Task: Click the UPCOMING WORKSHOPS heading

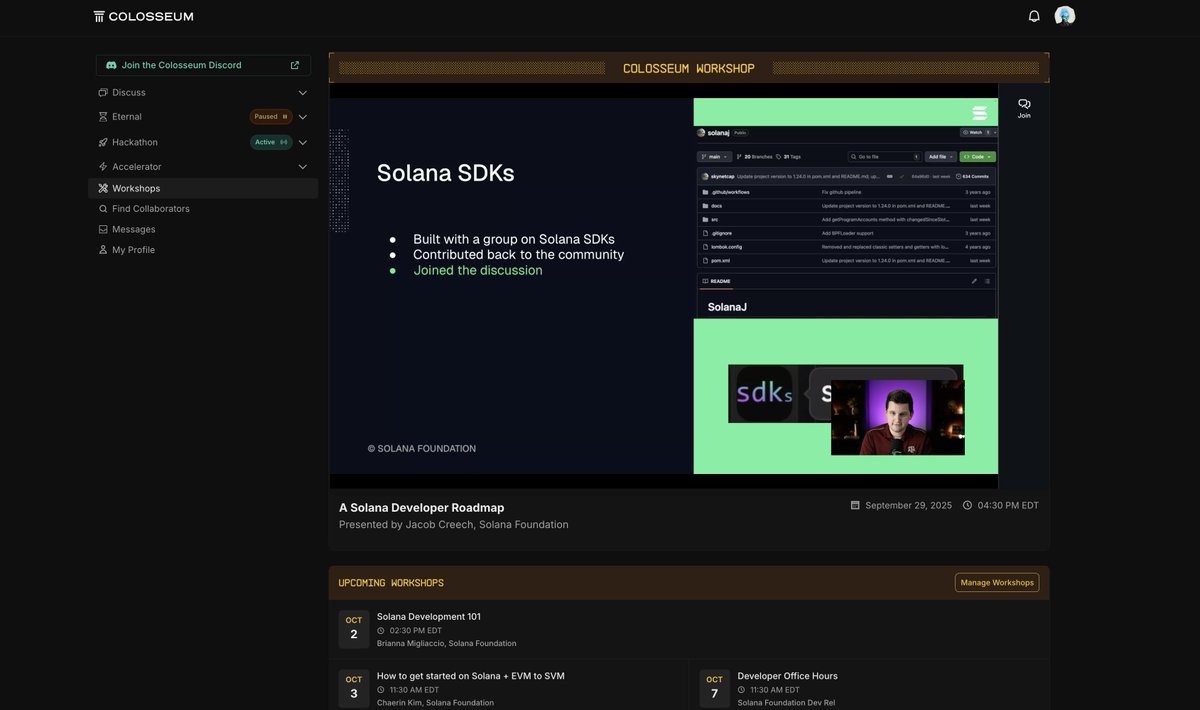Action: pyautogui.click(x=391, y=583)
